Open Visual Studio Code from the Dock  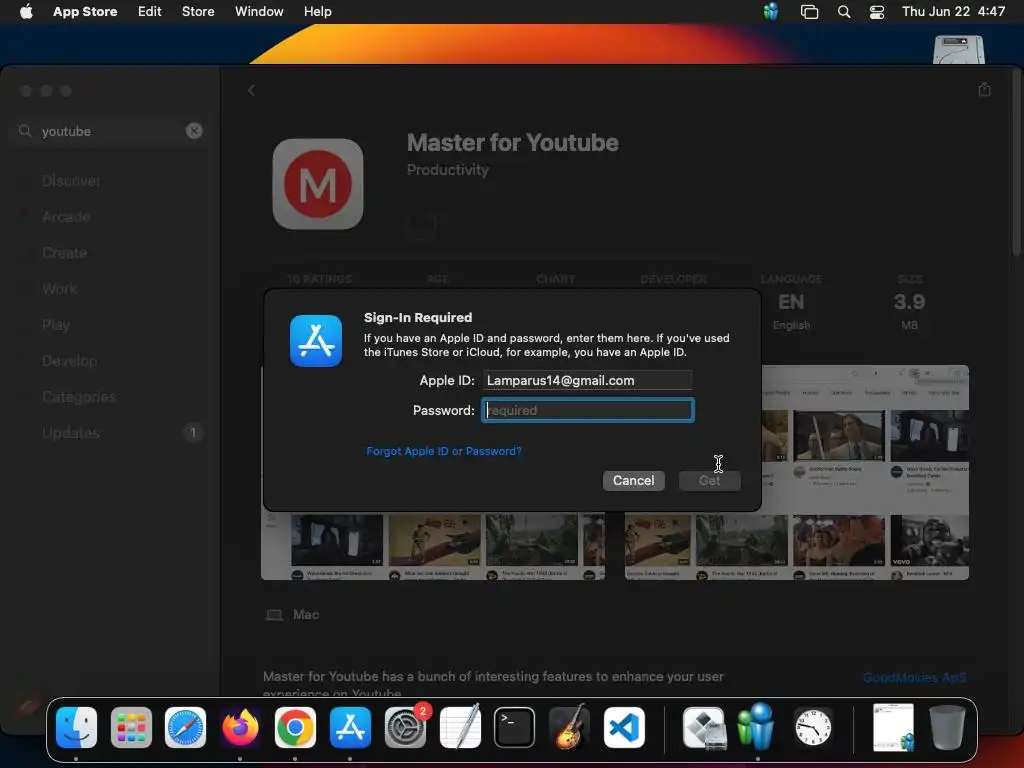click(624, 727)
